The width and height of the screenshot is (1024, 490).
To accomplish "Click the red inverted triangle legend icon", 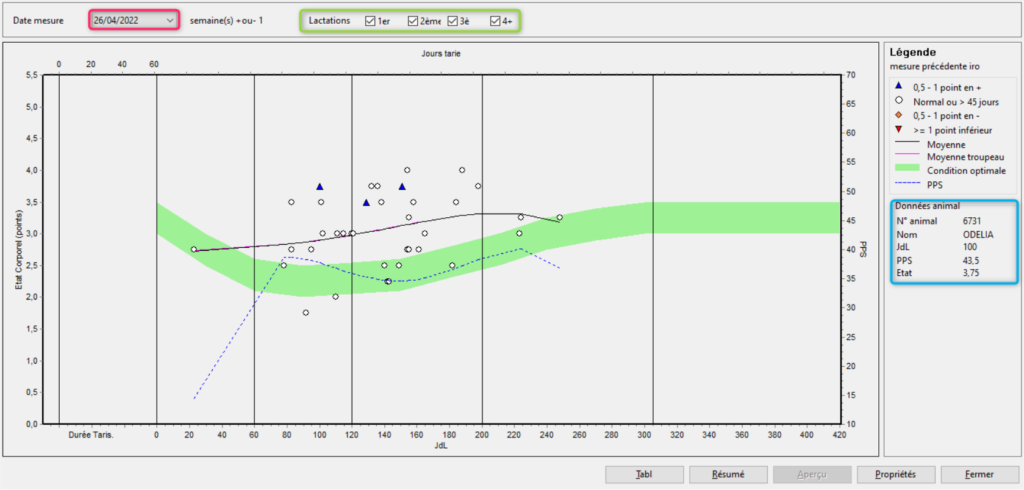I will click(x=900, y=130).
